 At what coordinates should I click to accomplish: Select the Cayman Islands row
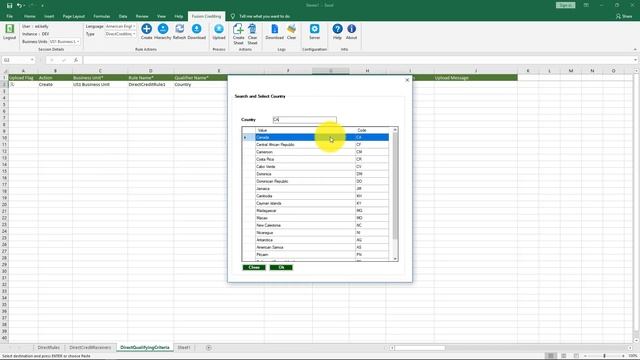coord(316,204)
